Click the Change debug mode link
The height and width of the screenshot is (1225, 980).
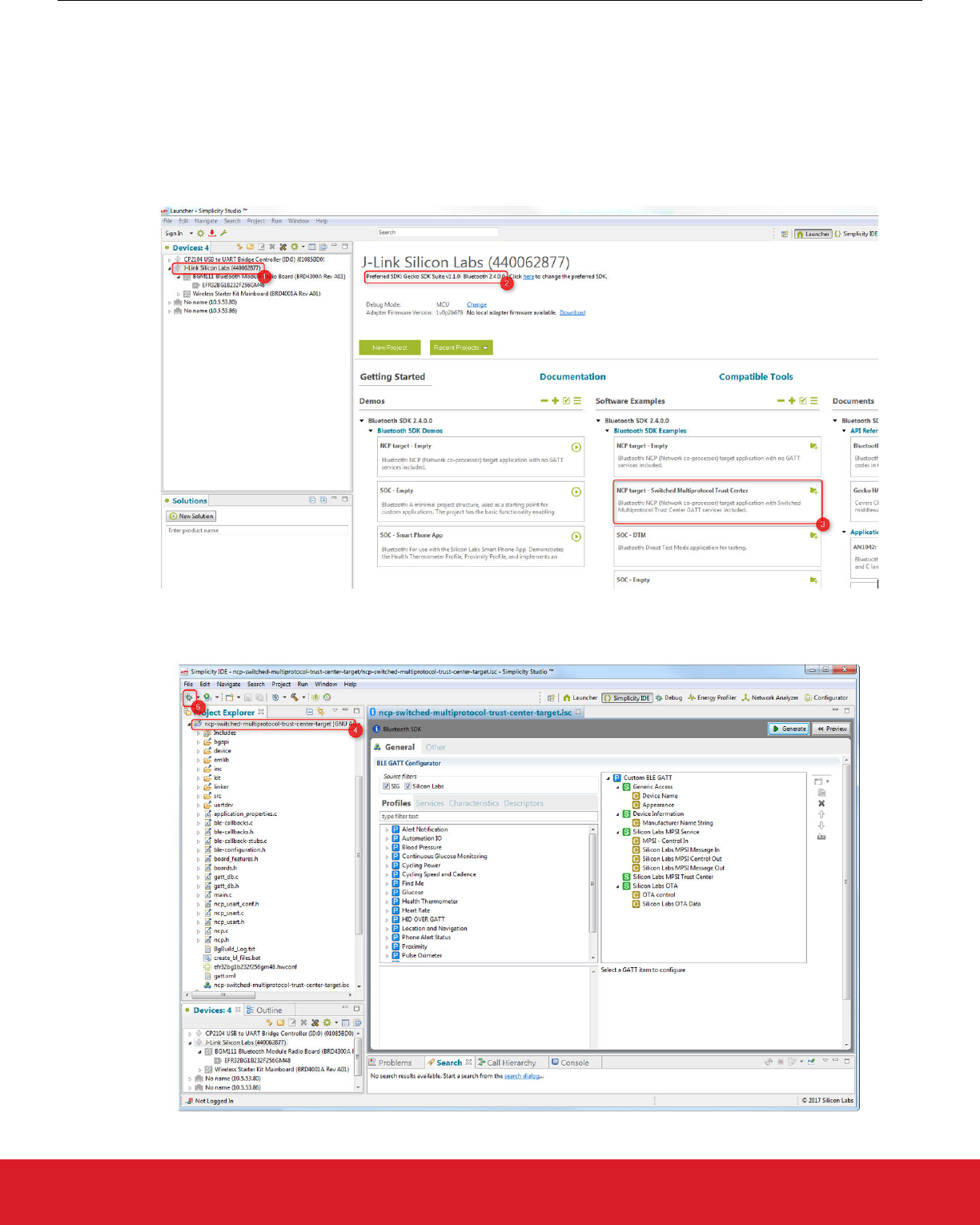pyautogui.click(x=476, y=304)
